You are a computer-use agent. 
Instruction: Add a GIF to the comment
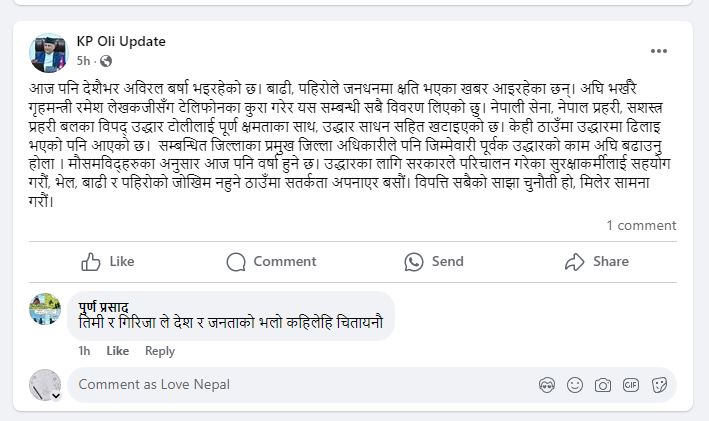(x=631, y=385)
